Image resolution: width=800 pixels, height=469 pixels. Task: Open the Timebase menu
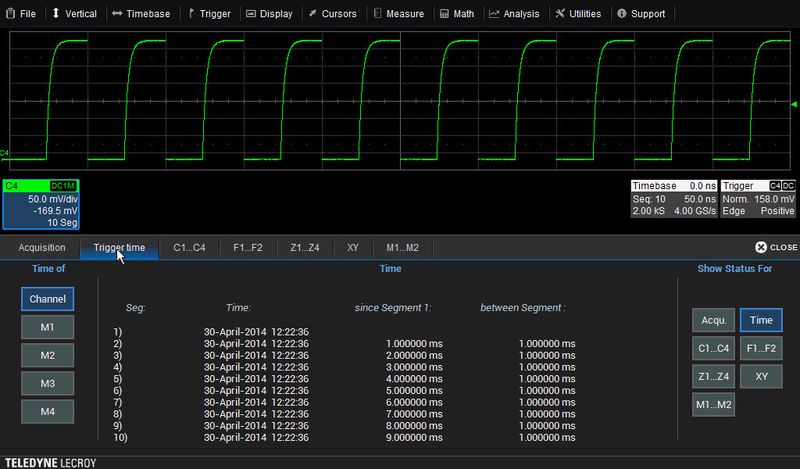pyautogui.click(x=141, y=14)
